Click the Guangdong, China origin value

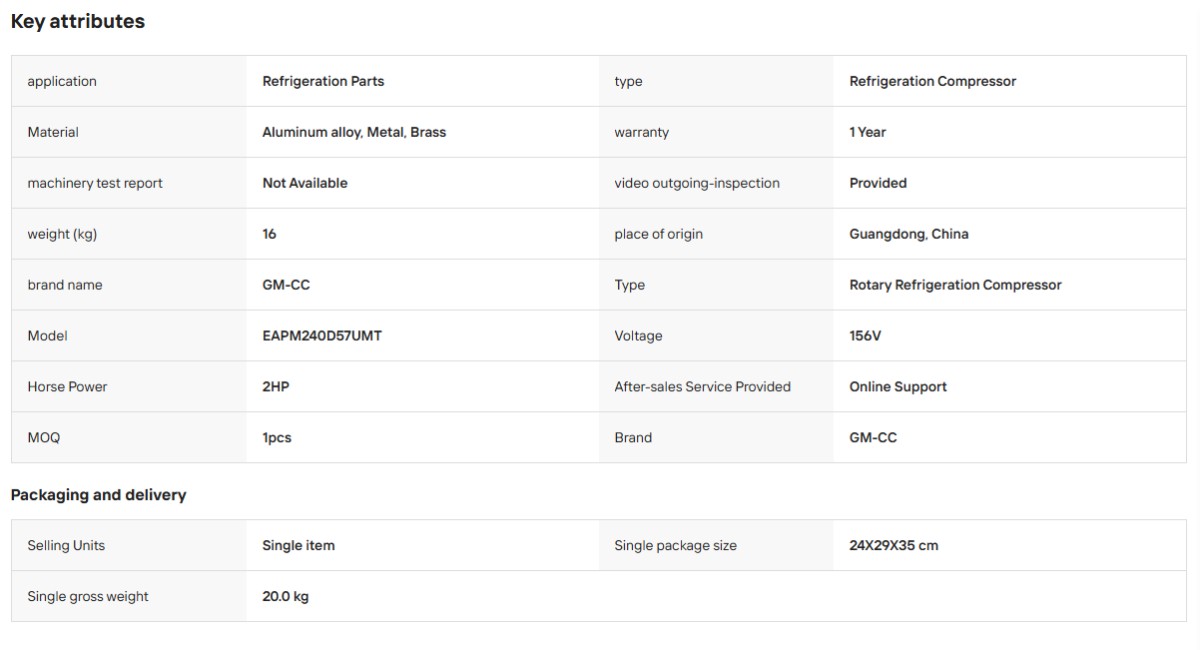coord(909,234)
